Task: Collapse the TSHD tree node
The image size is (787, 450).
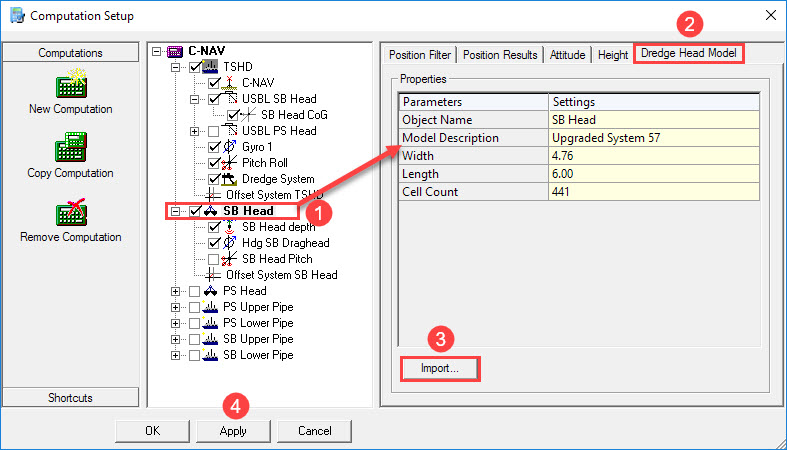Action: point(175,67)
